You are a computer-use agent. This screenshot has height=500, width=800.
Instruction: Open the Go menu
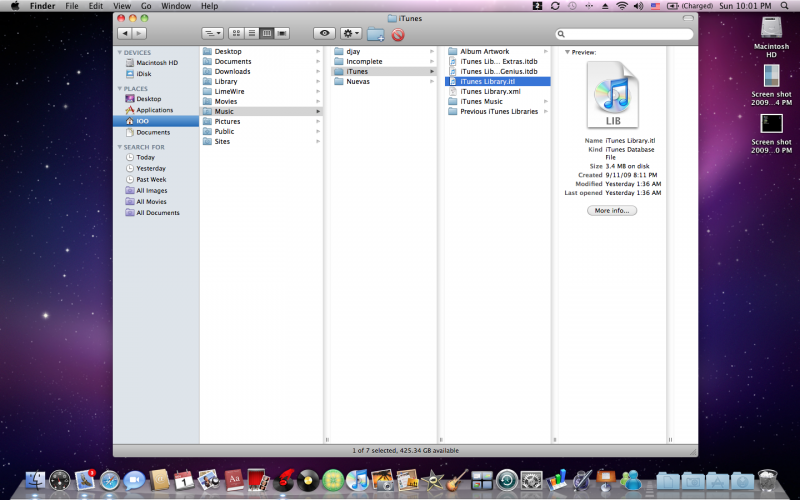pyautogui.click(x=146, y=6)
